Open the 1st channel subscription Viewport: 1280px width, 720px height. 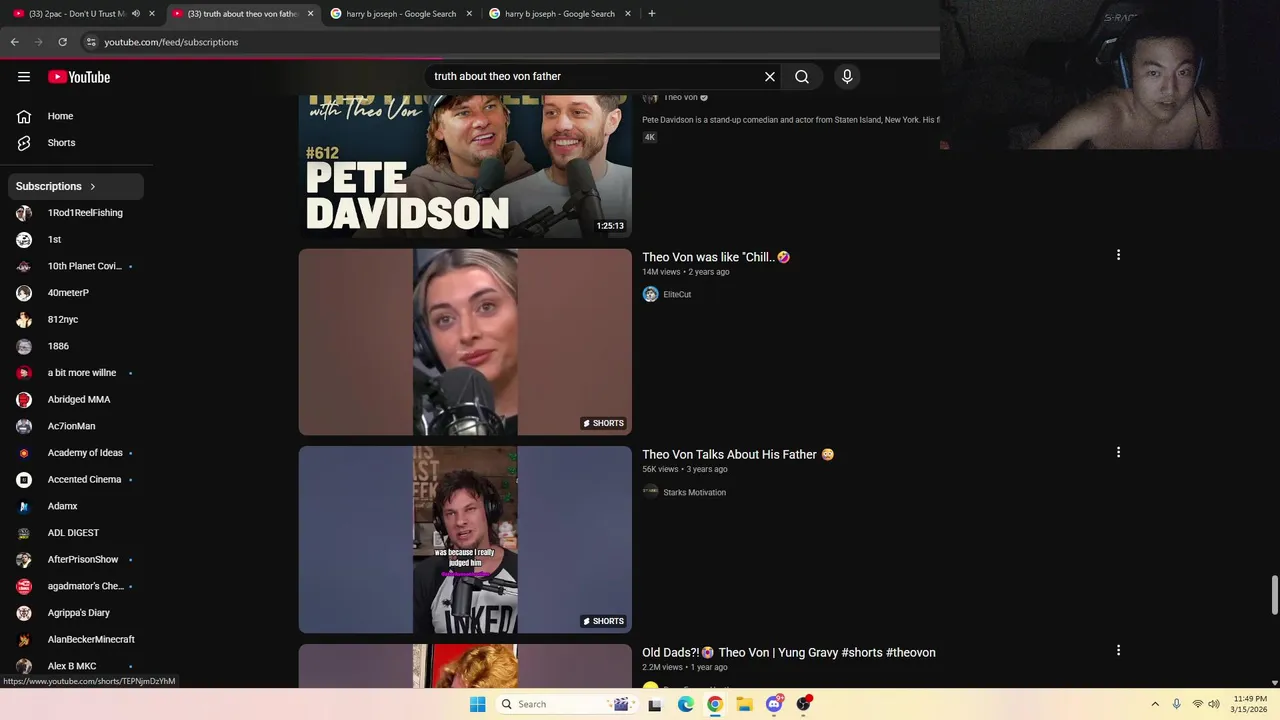pos(76,240)
